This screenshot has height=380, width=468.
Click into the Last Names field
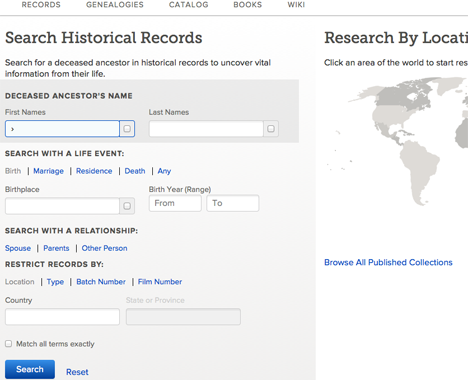[206, 129]
